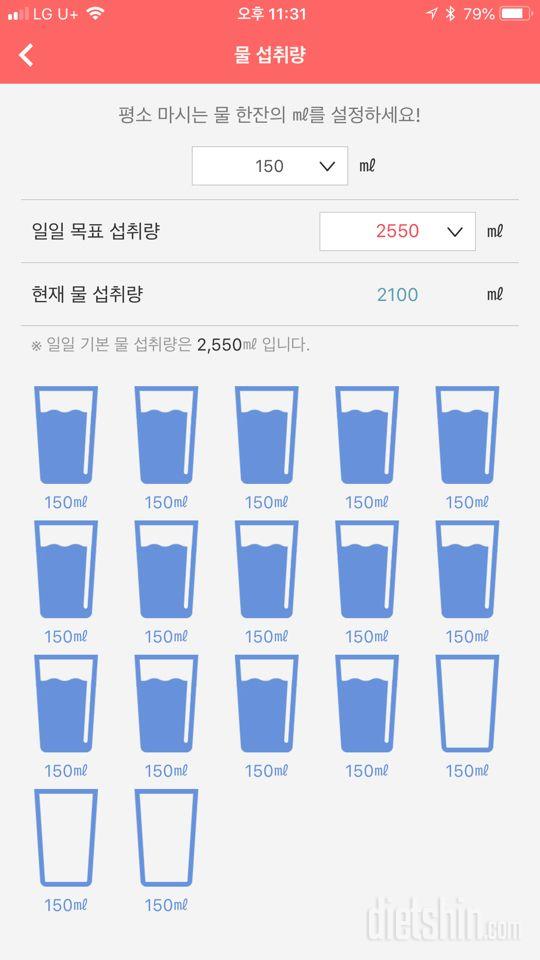The image size is (540, 960).
Task: Tap the battery indicator in the status bar
Action: pyautogui.click(x=515, y=13)
